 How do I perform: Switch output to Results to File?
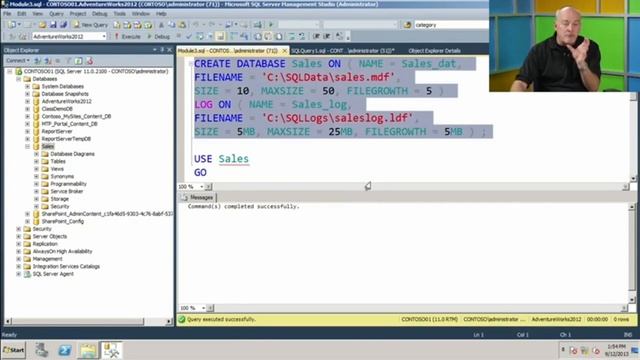pyautogui.click(x=279, y=36)
